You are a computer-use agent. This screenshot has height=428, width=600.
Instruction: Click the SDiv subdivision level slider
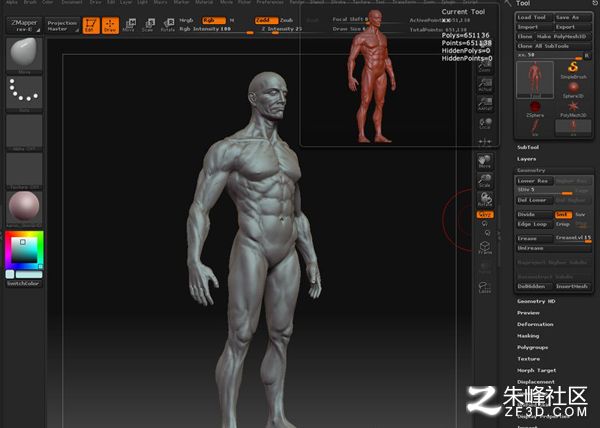[545, 190]
